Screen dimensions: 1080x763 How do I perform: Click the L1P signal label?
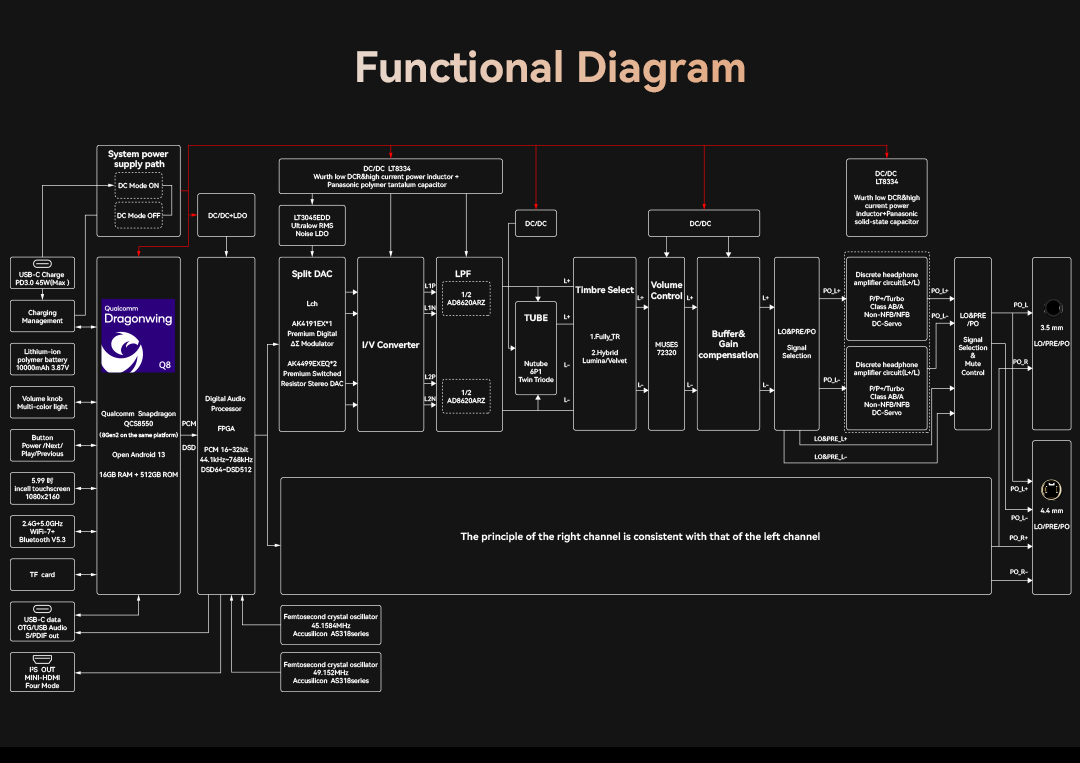pos(430,286)
